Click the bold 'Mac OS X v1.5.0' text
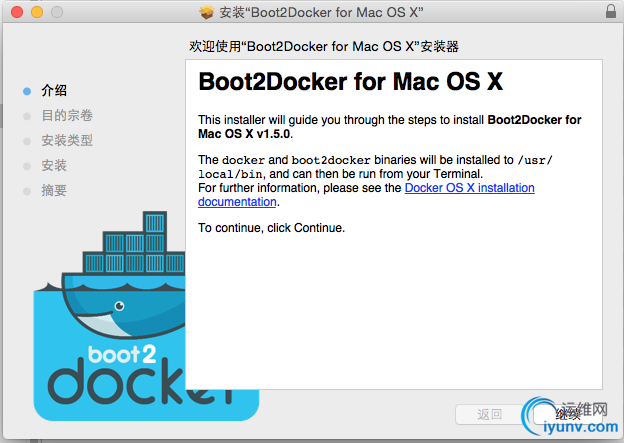Viewport: 624px width, 443px height. (x=244, y=134)
